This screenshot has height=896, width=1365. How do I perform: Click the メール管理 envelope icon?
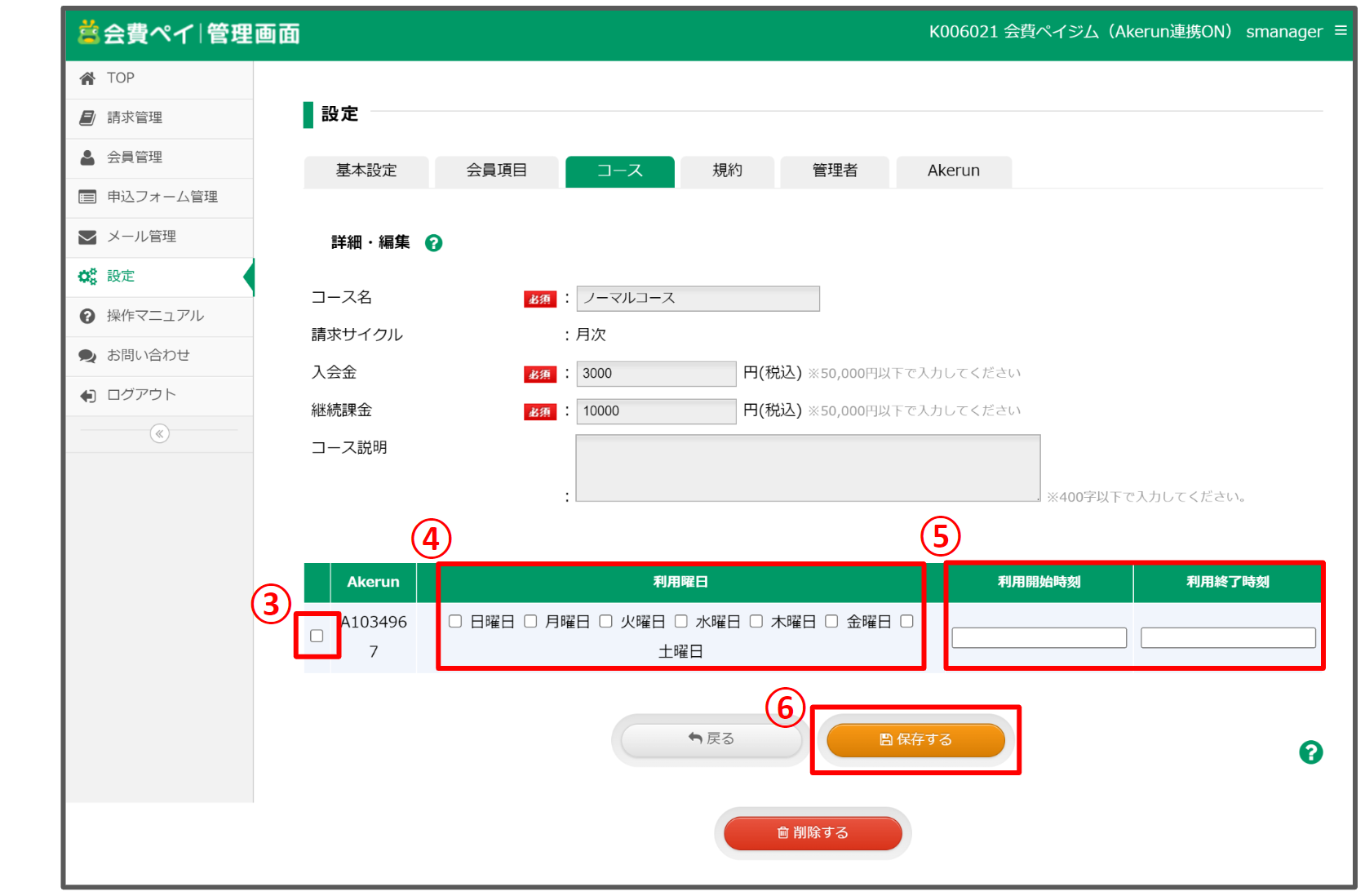click(87, 237)
